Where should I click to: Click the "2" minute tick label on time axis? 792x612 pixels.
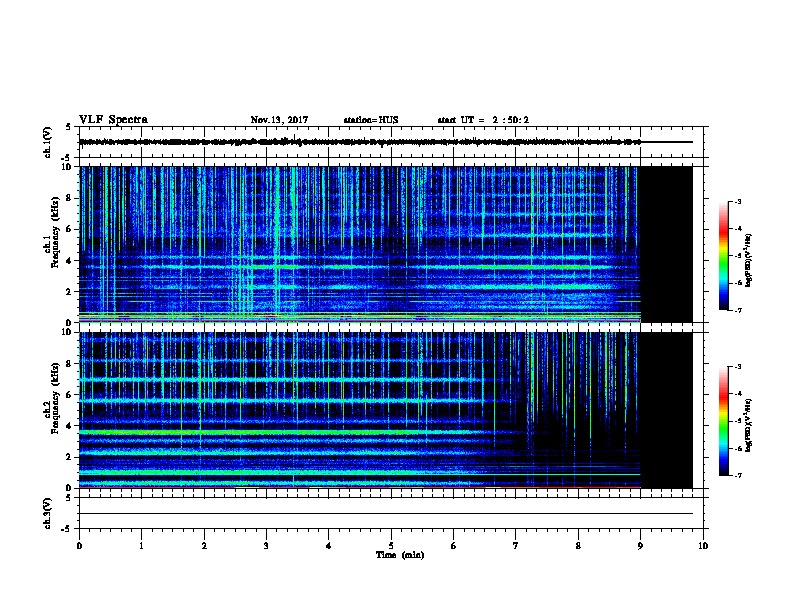pyautogui.click(x=204, y=546)
